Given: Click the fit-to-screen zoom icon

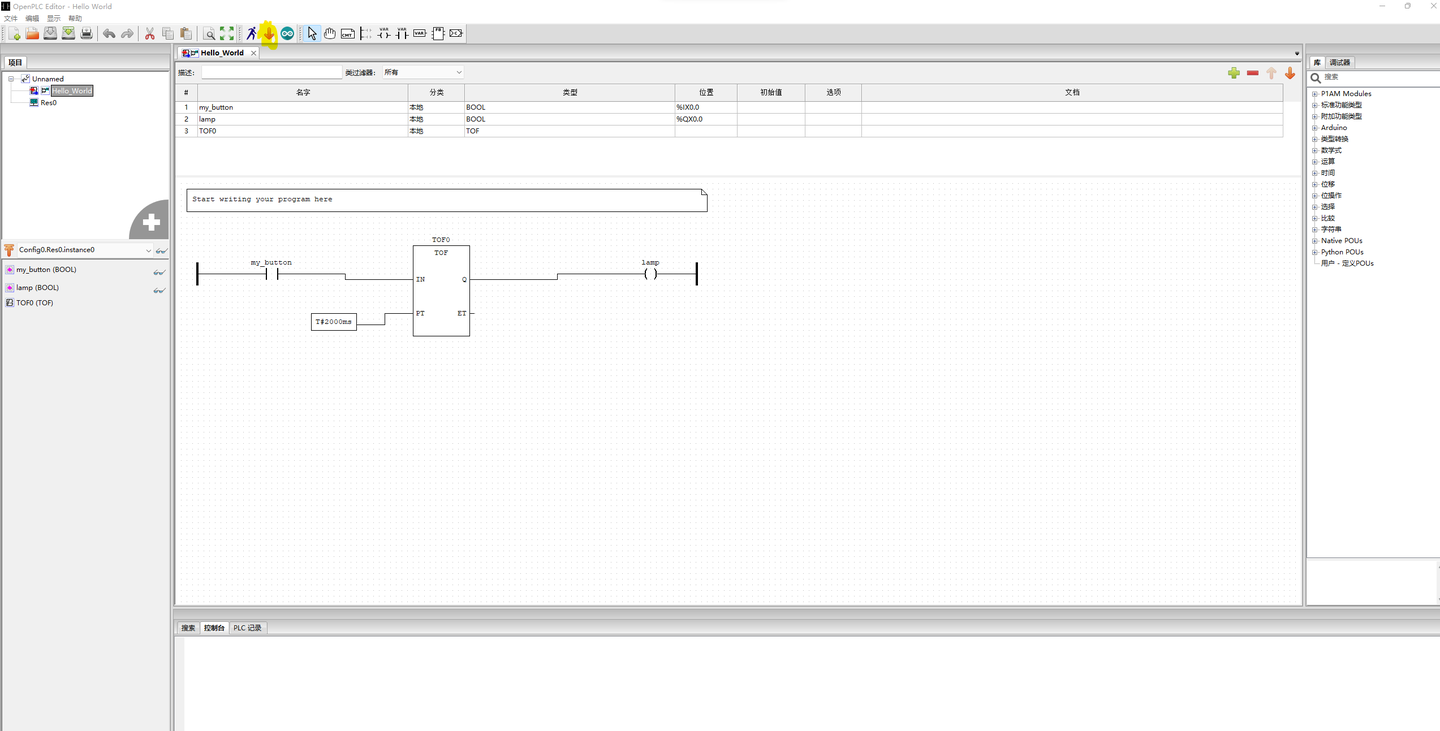Looking at the screenshot, I should (x=227, y=33).
